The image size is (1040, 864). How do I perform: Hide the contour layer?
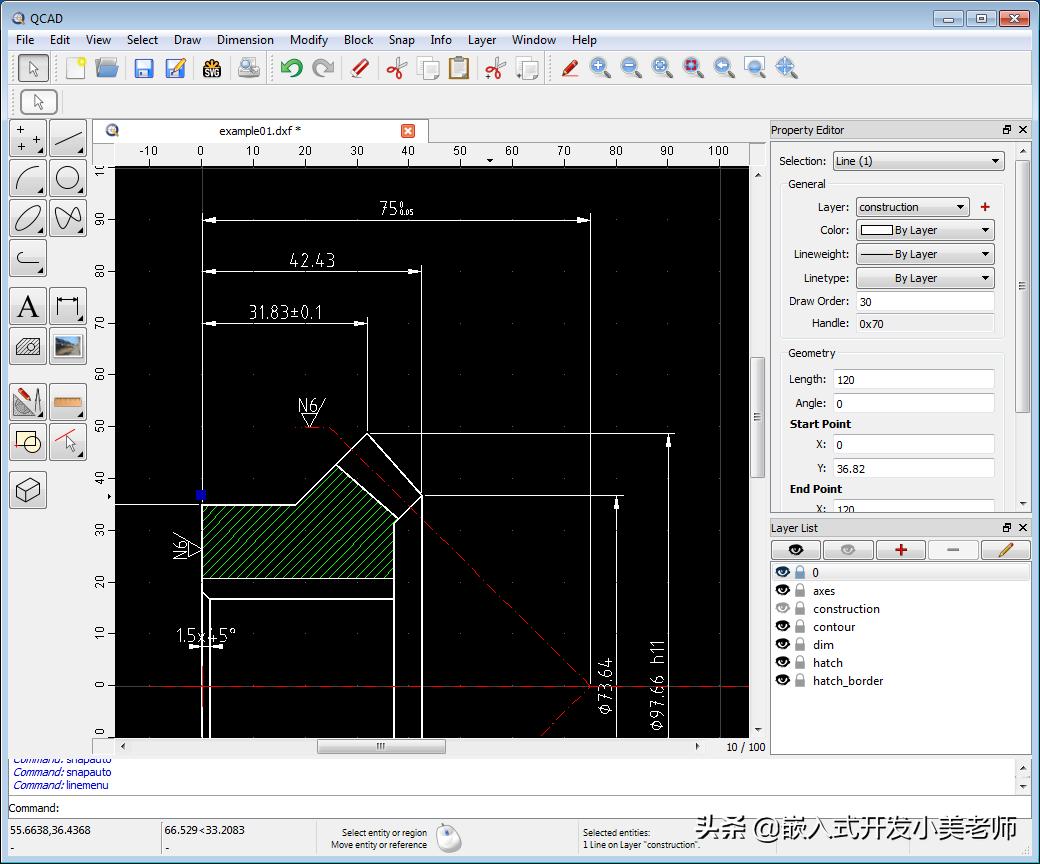(783, 626)
